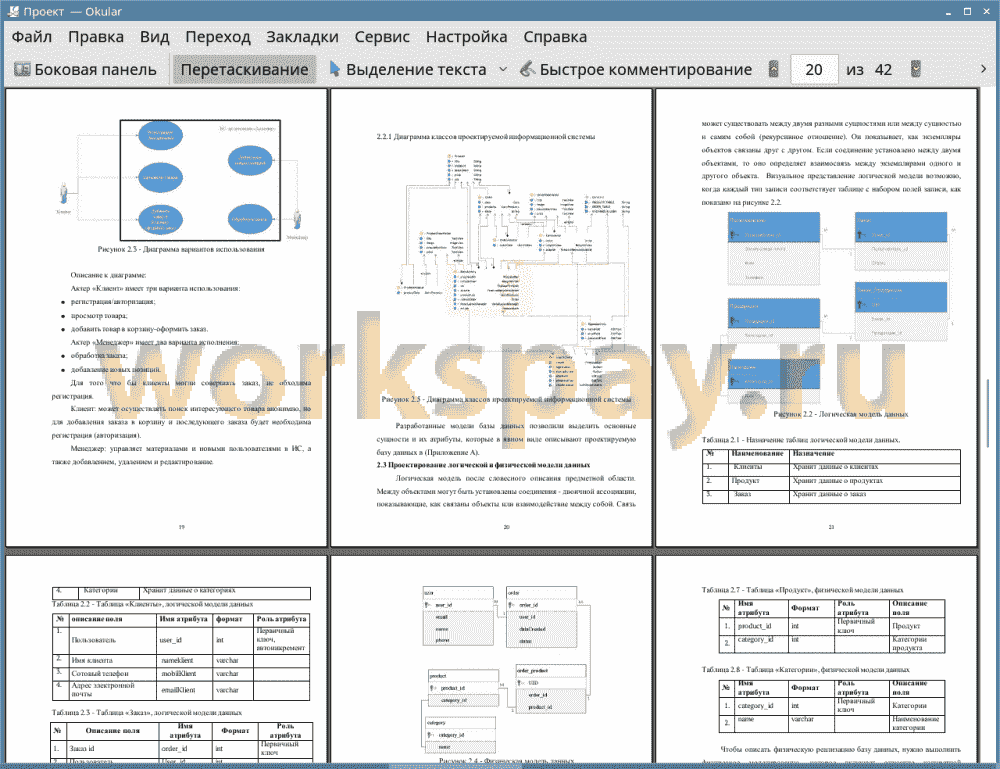Click the "Таблица 2.2" table title
The image size is (1000, 769).
pyautogui.click(x=152, y=604)
